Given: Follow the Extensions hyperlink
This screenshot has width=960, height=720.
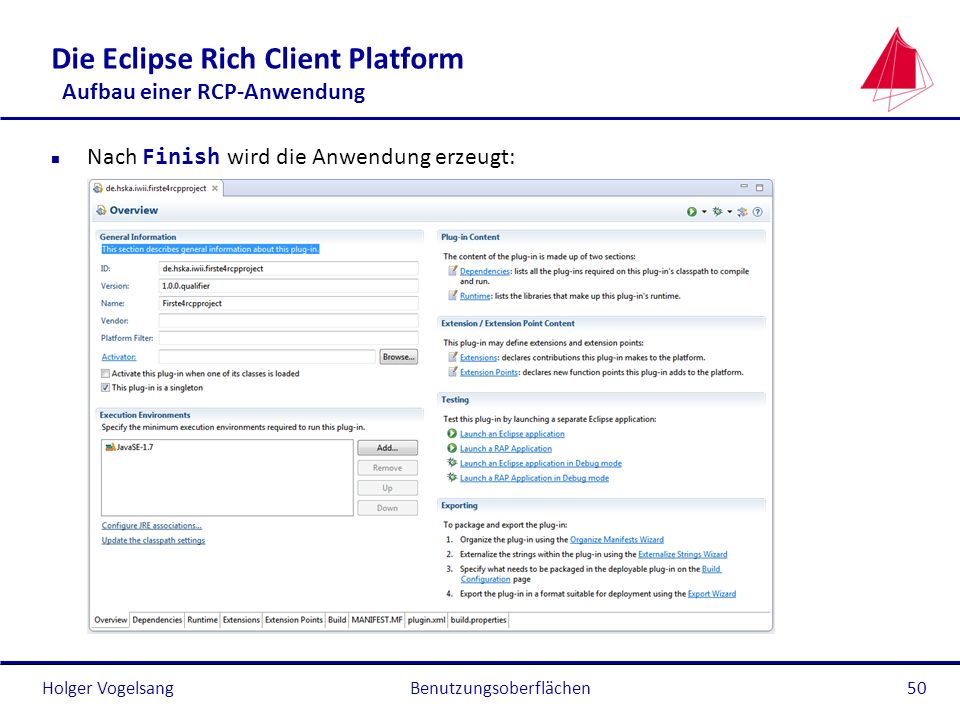Looking at the screenshot, I should (x=478, y=358).
